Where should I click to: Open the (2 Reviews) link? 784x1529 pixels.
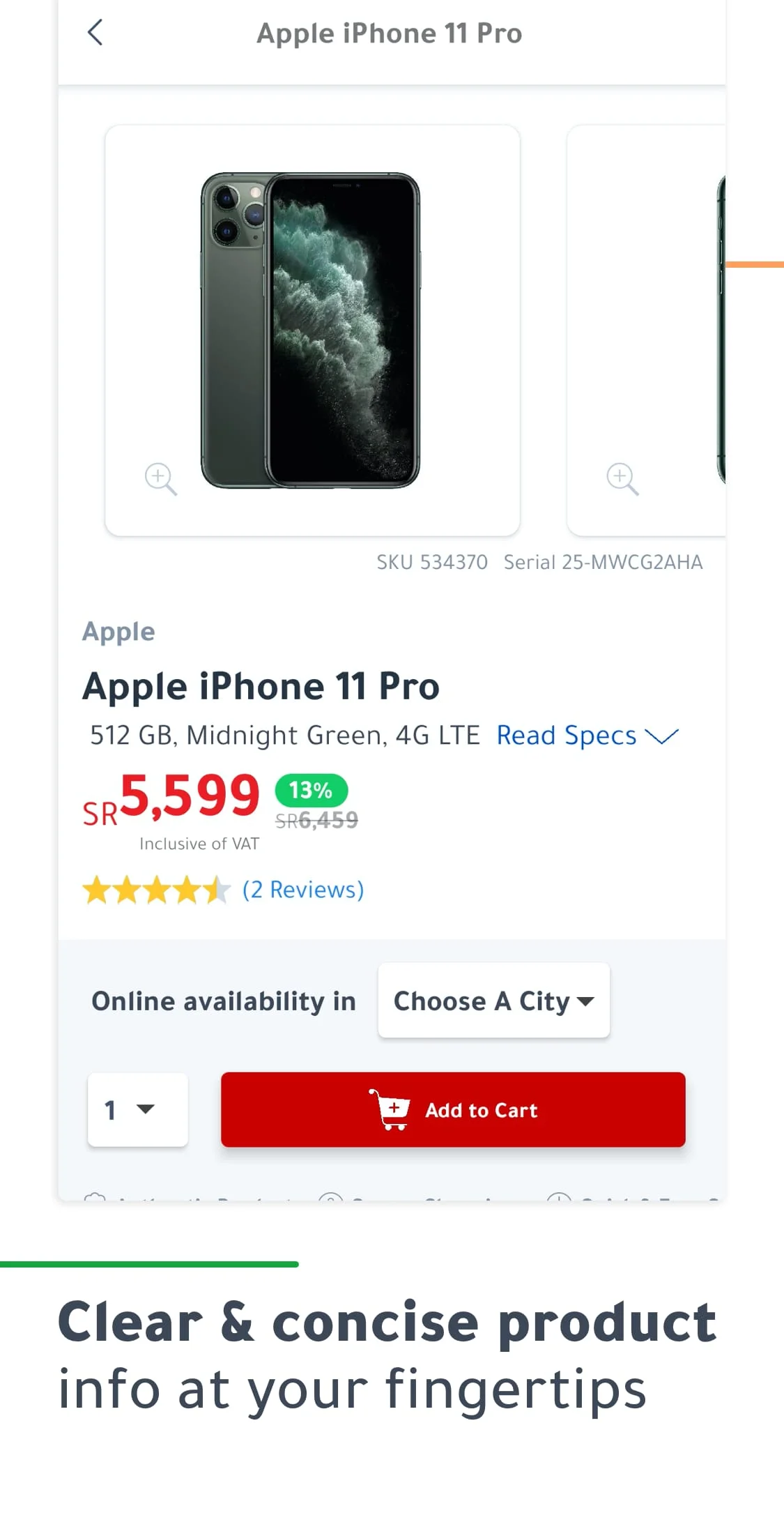tap(303, 890)
